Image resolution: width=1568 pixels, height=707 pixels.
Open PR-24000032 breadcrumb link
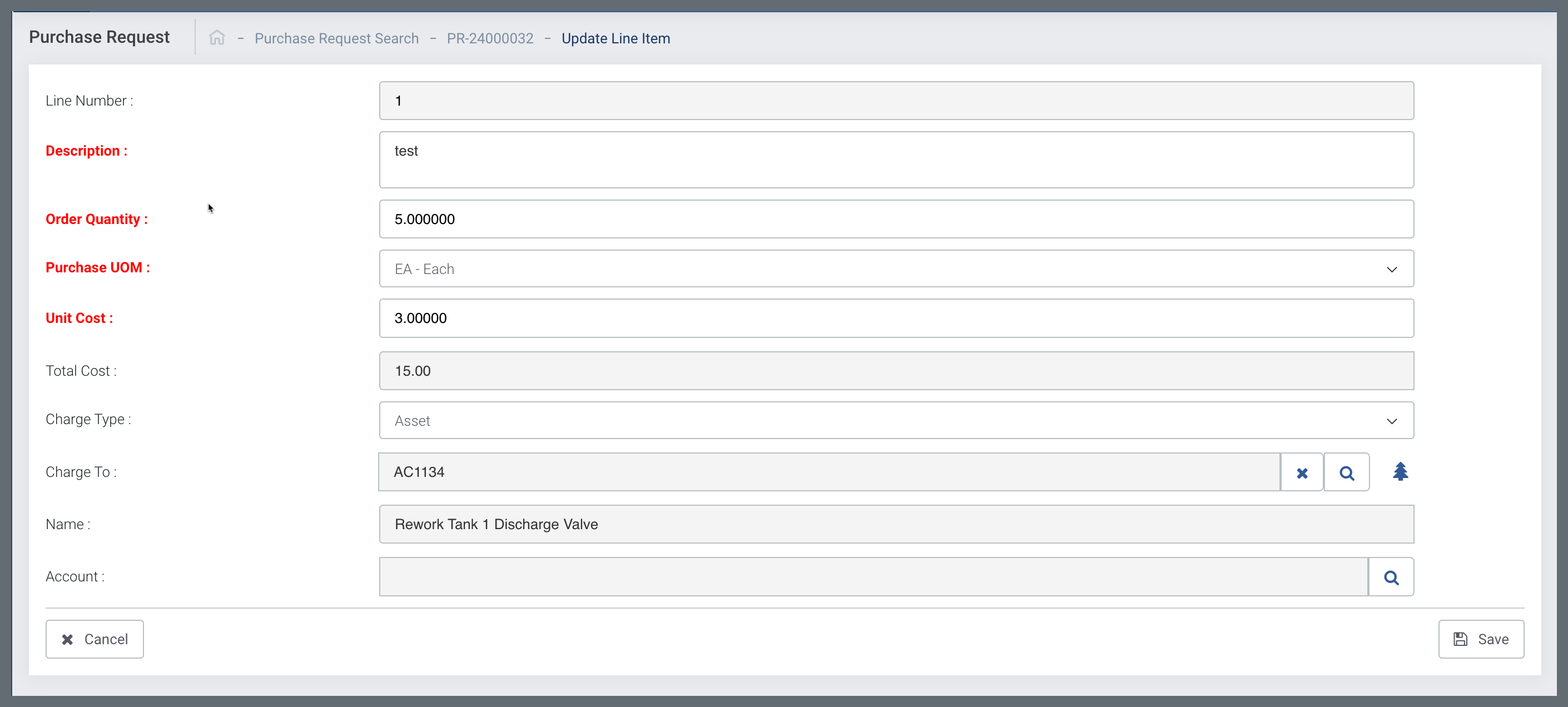[489, 38]
